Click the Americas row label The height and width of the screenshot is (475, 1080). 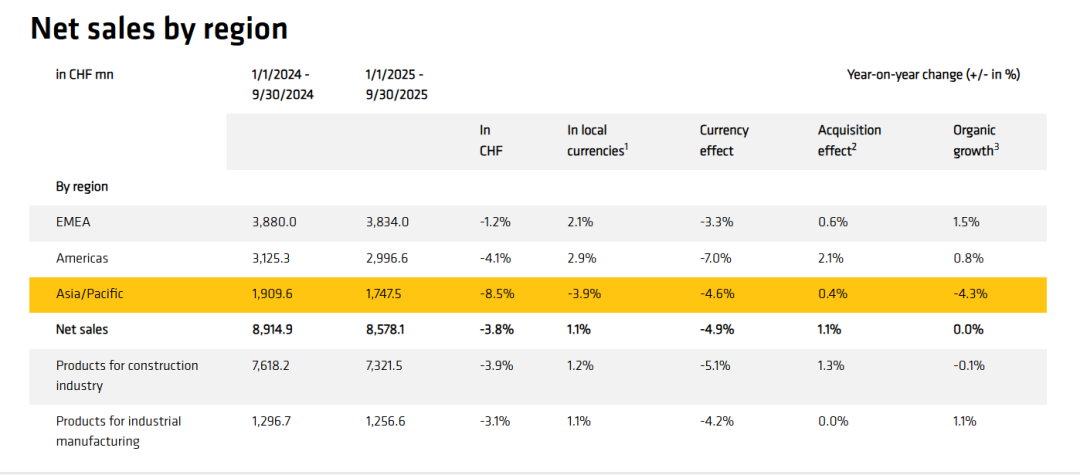click(x=82, y=258)
